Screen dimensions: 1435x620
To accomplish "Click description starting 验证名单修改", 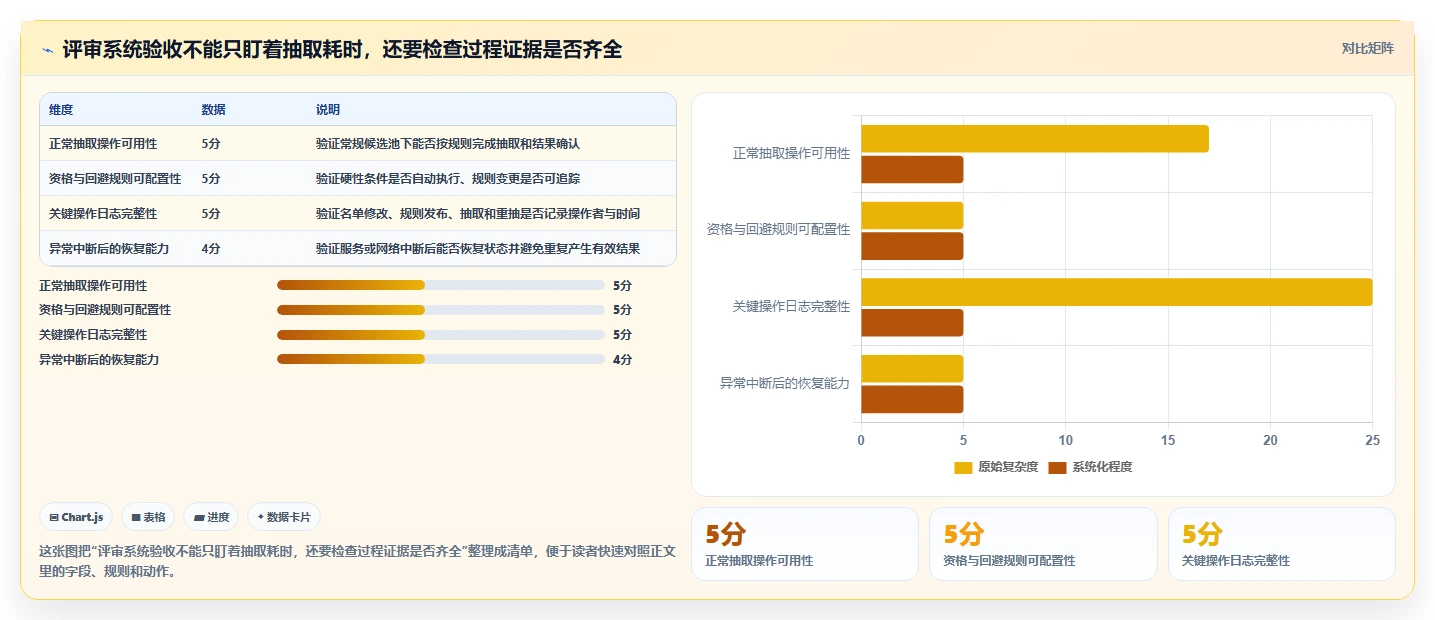I will (478, 214).
